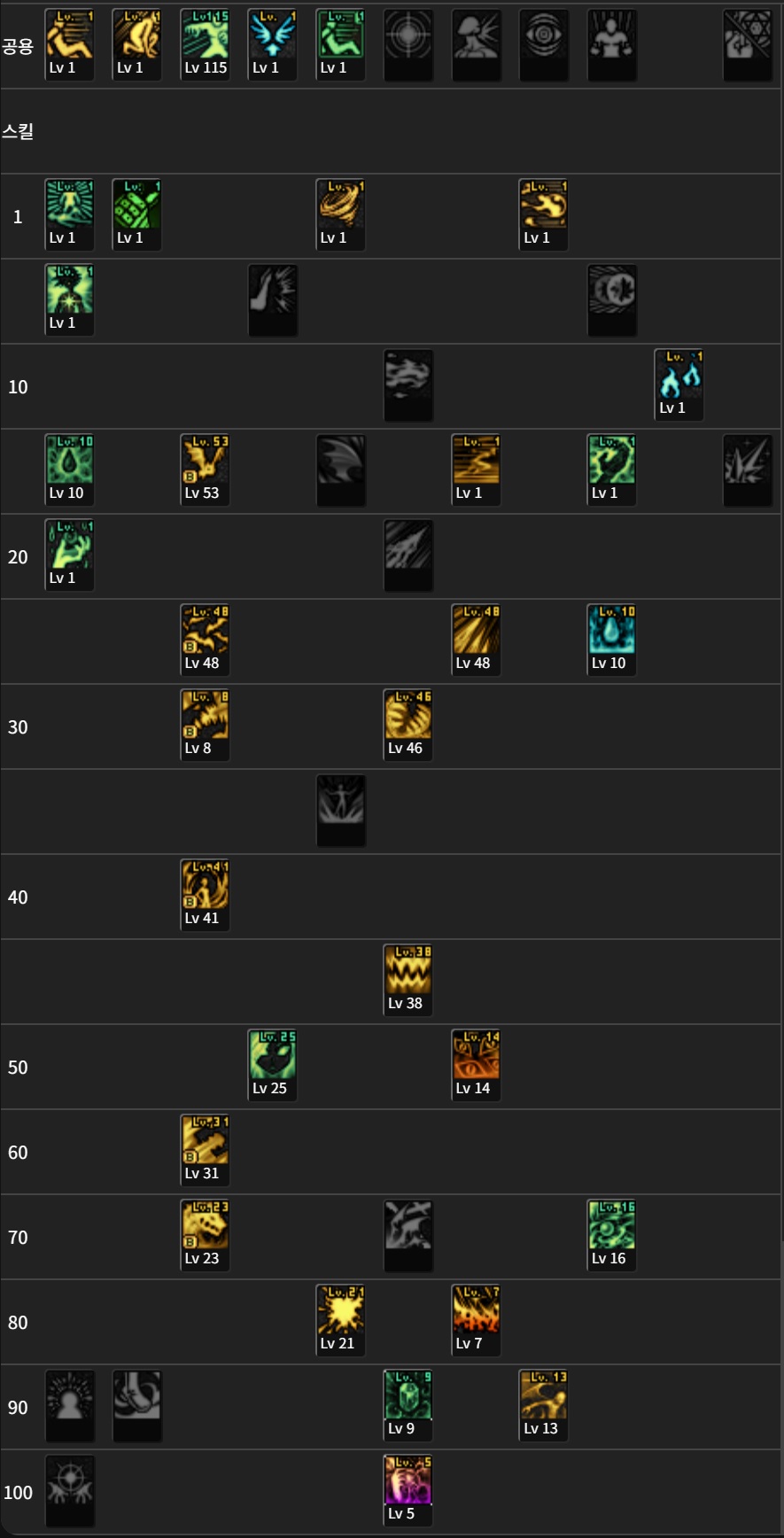Select the Lv 38 zigzag skill icon
This screenshot has height=1538, width=784.
coord(408,980)
